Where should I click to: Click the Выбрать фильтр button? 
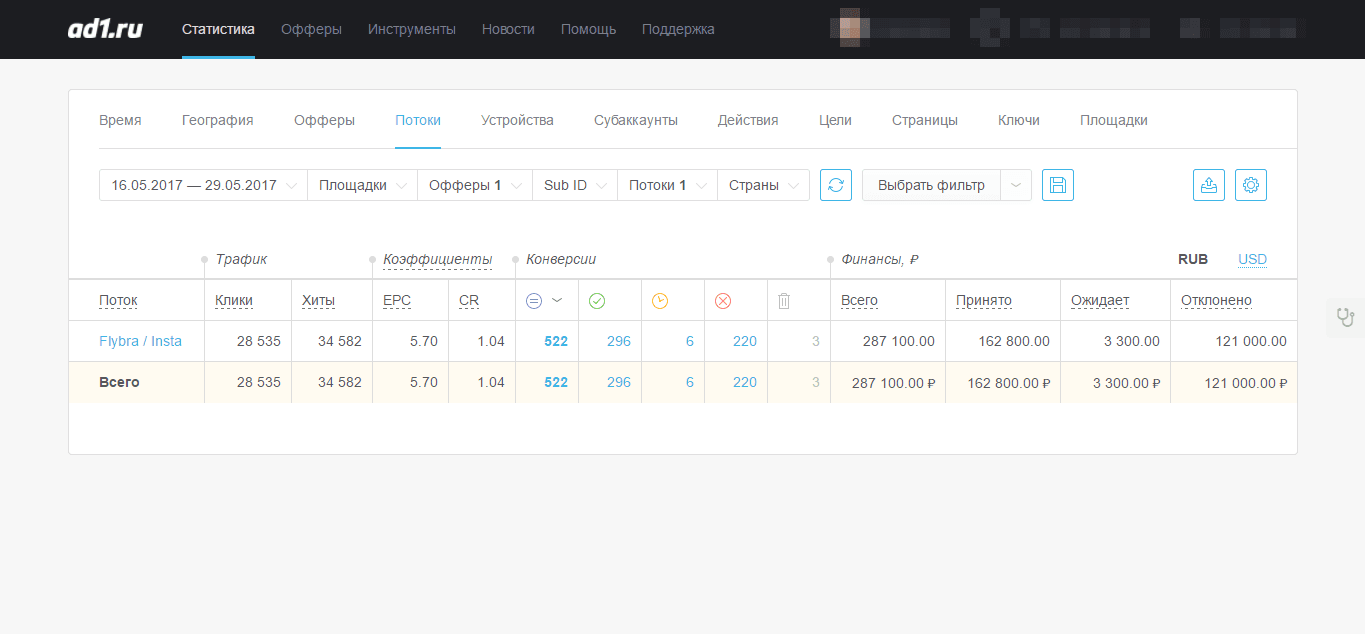(932, 184)
